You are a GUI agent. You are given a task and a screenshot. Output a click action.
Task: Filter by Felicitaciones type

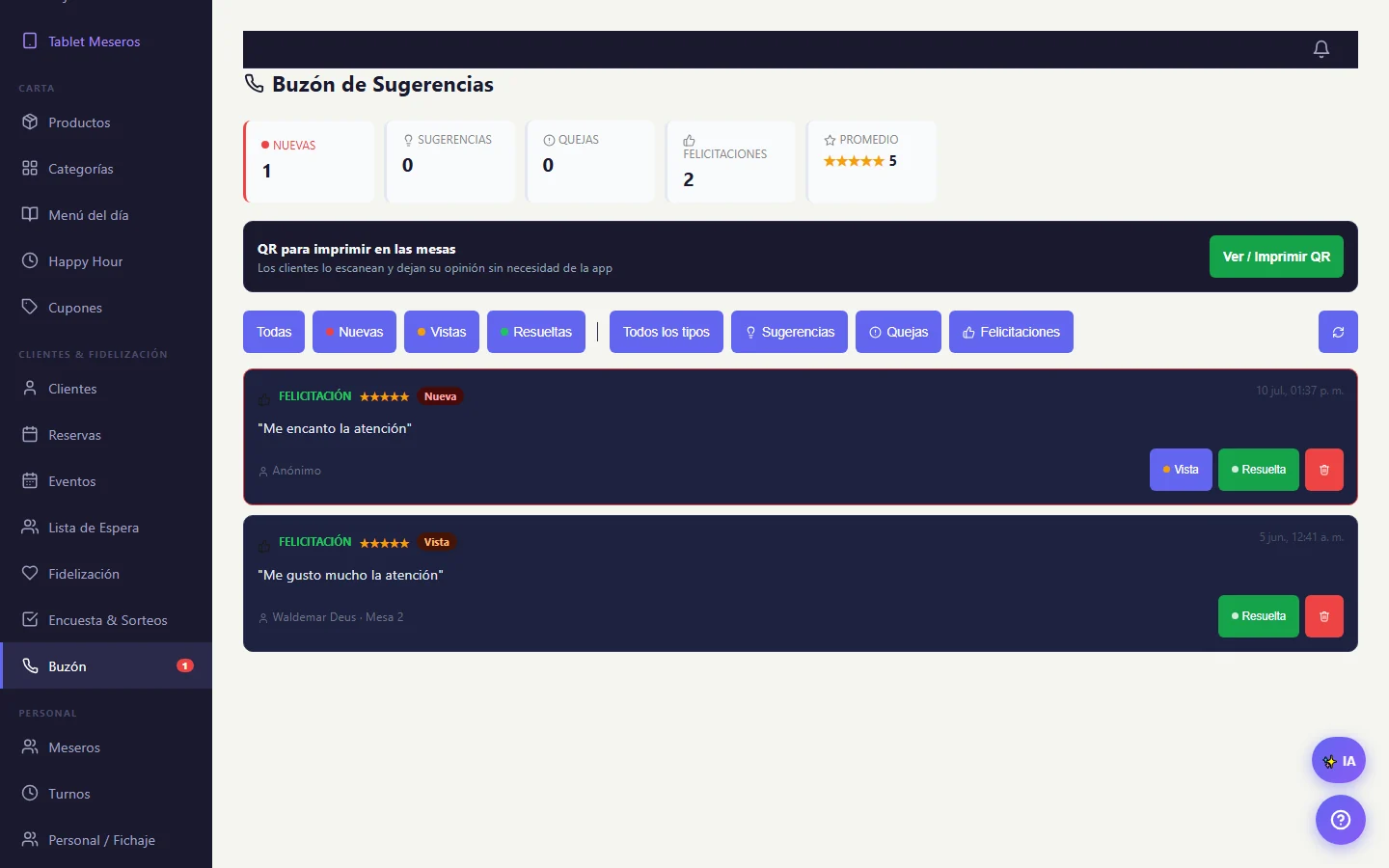point(1011,332)
